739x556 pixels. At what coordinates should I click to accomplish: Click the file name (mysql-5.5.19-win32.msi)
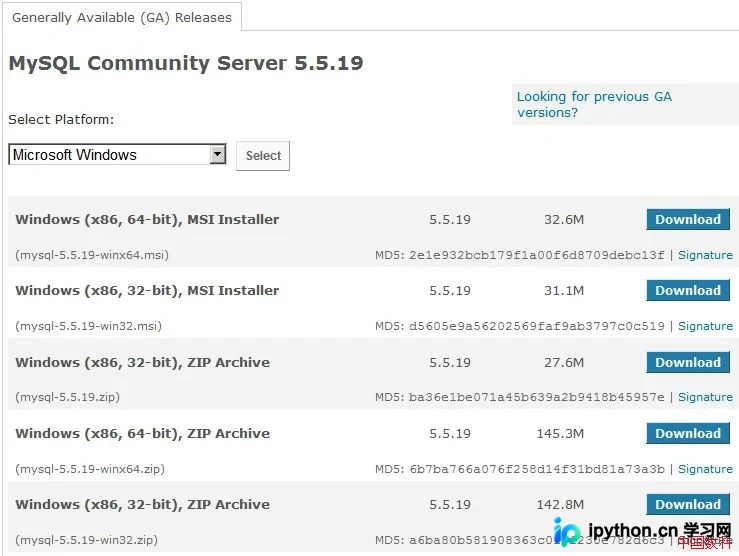coord(89,326)
